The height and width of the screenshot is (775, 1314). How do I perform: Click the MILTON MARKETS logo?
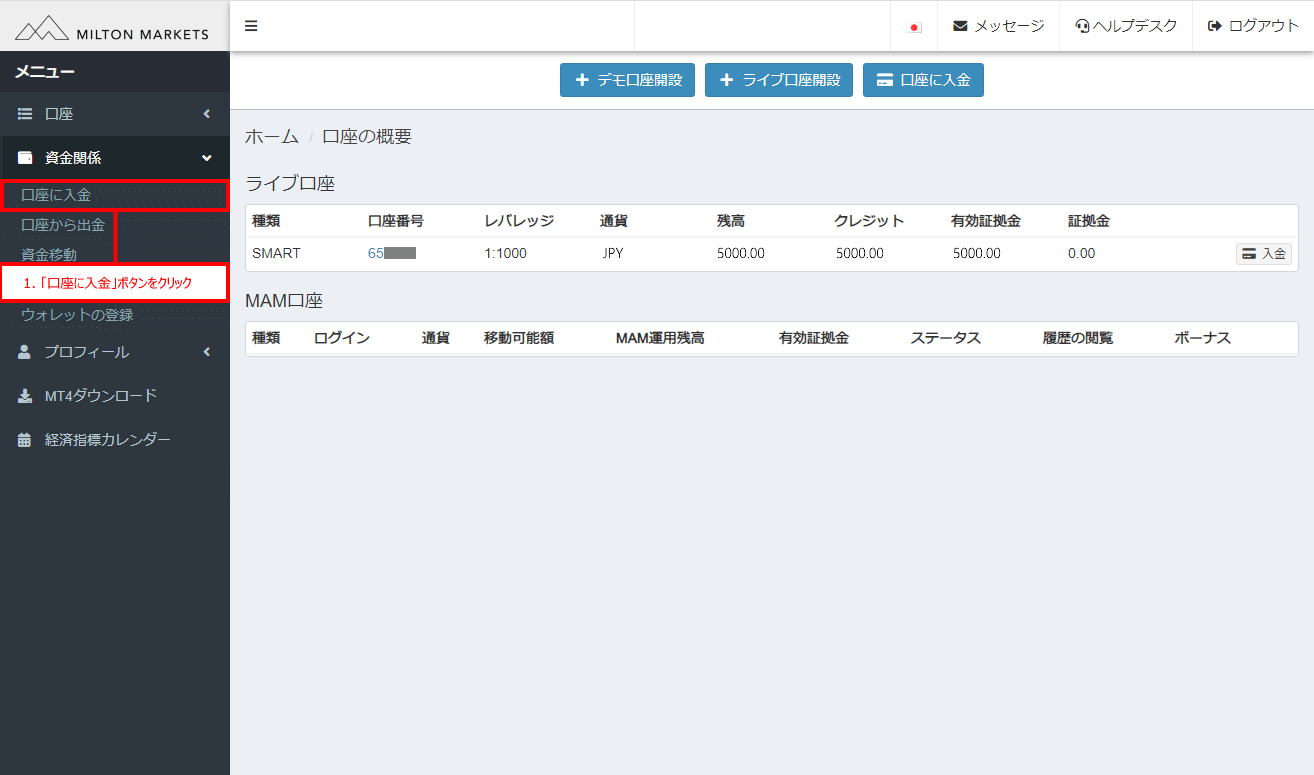[113, 27]
